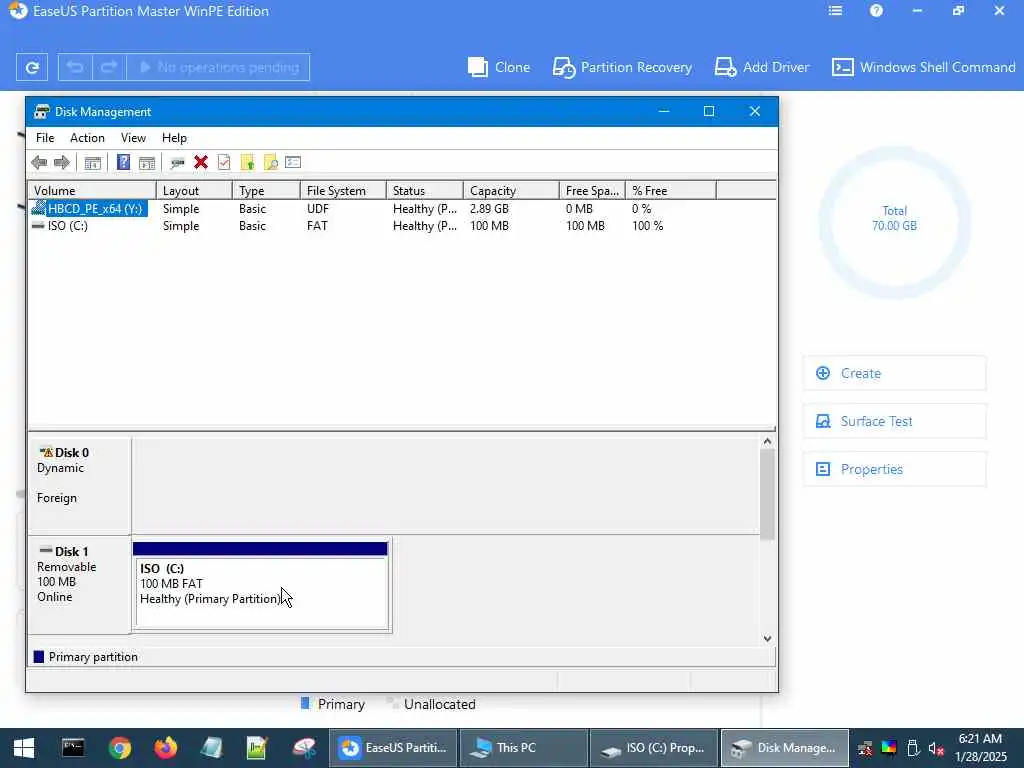Sort by % Free column header
The width and height of the screenshot is (1024, 768).
[671, 191]
